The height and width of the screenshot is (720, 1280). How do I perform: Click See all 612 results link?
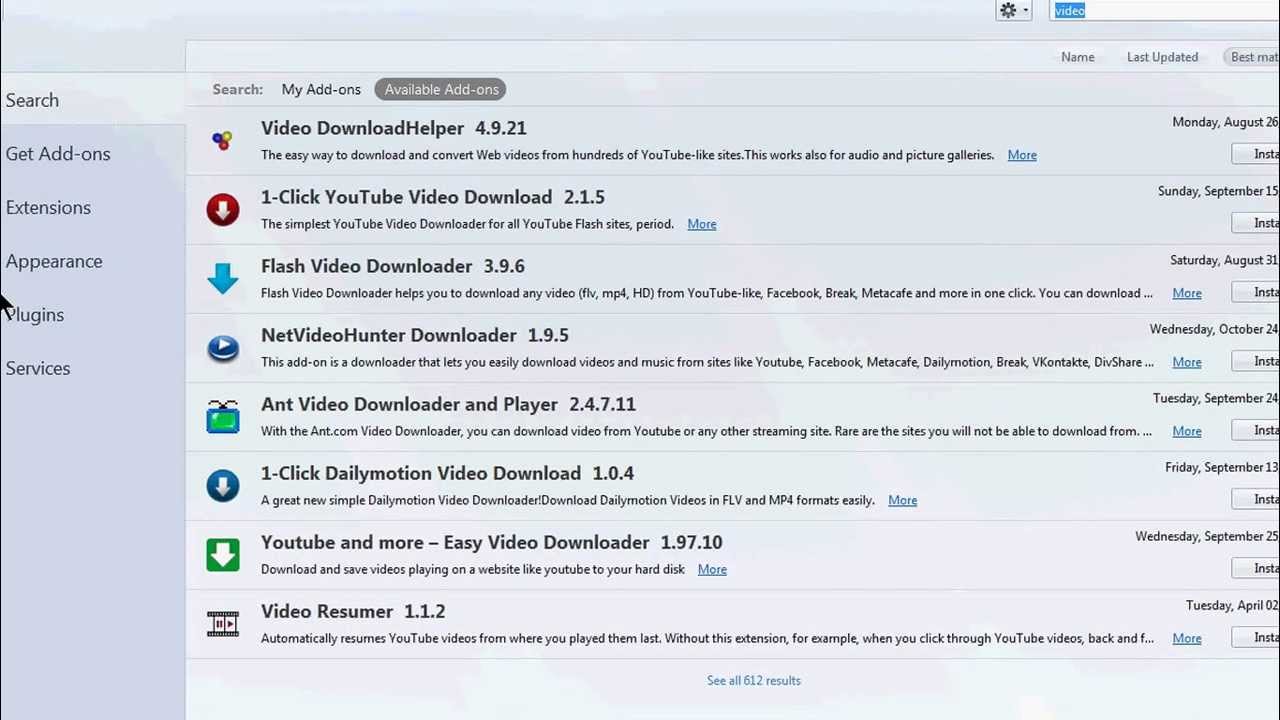754,680
